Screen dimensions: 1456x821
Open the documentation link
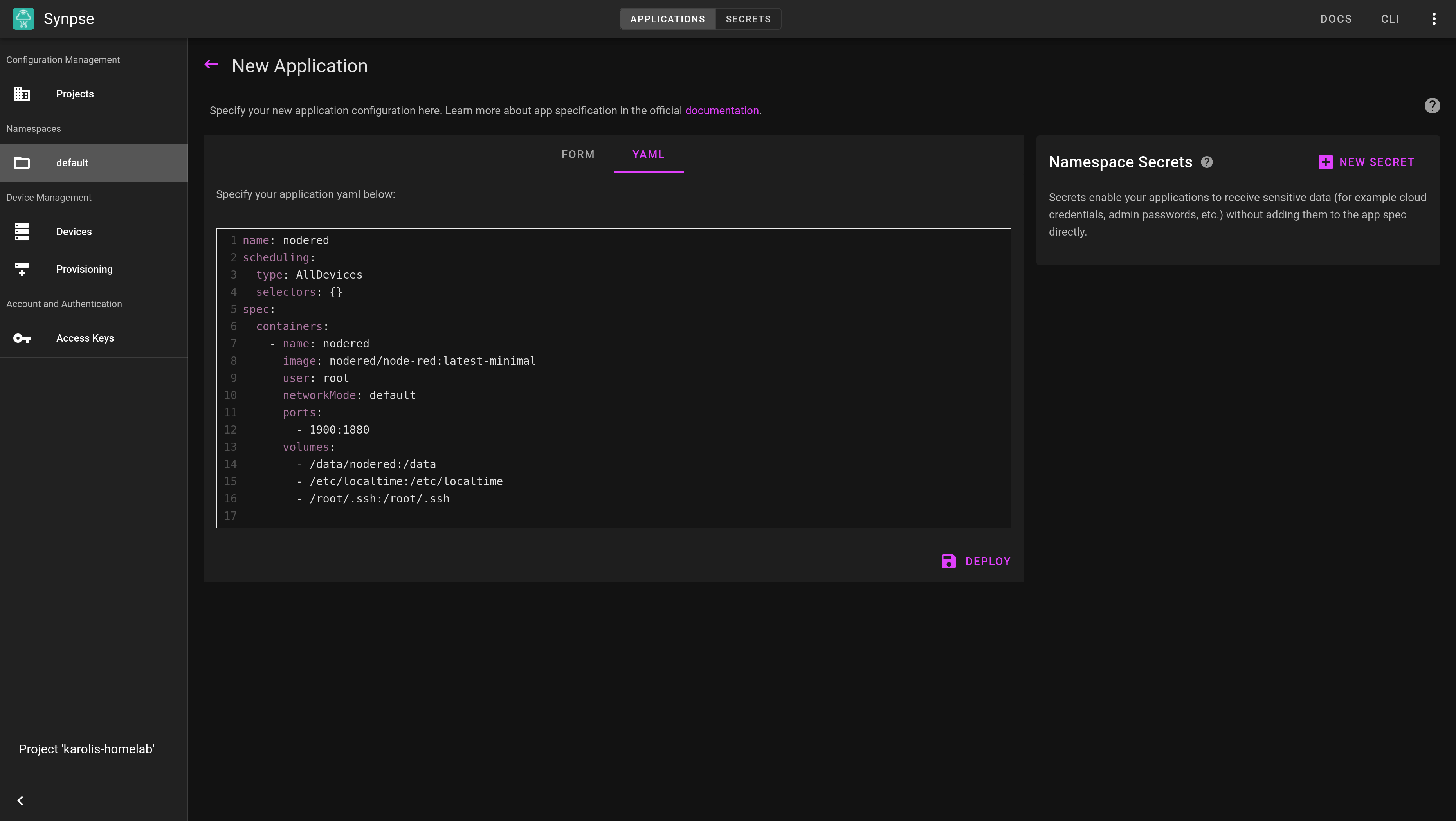pyautogui.click(x=722, y=110)
